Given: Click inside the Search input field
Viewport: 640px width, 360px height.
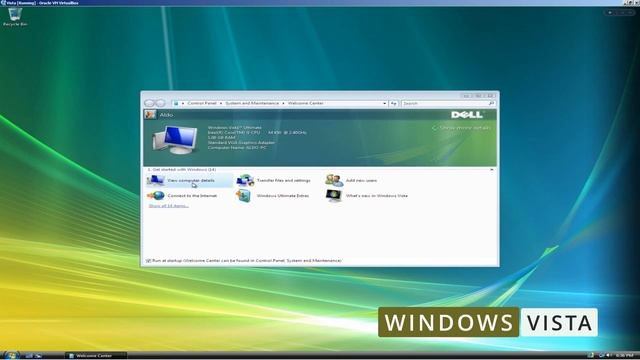Looking at the screenshot, I should click(444, 104).
